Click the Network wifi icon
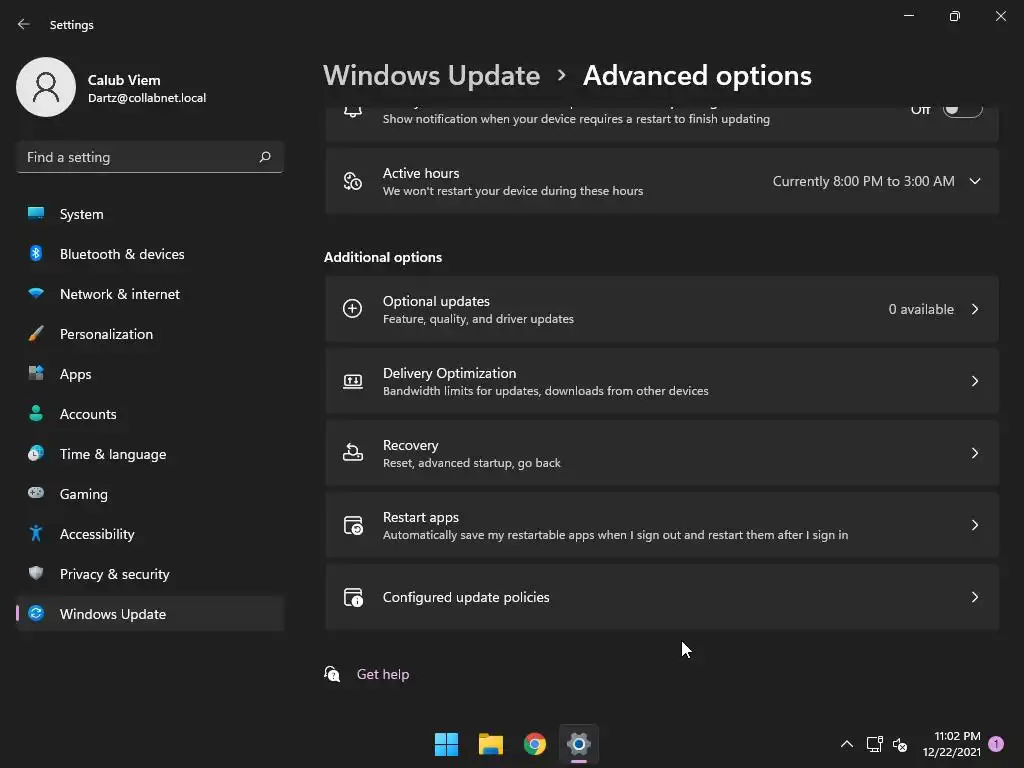This screenshot has height=768, width=1024. click(x=36, y=293)
